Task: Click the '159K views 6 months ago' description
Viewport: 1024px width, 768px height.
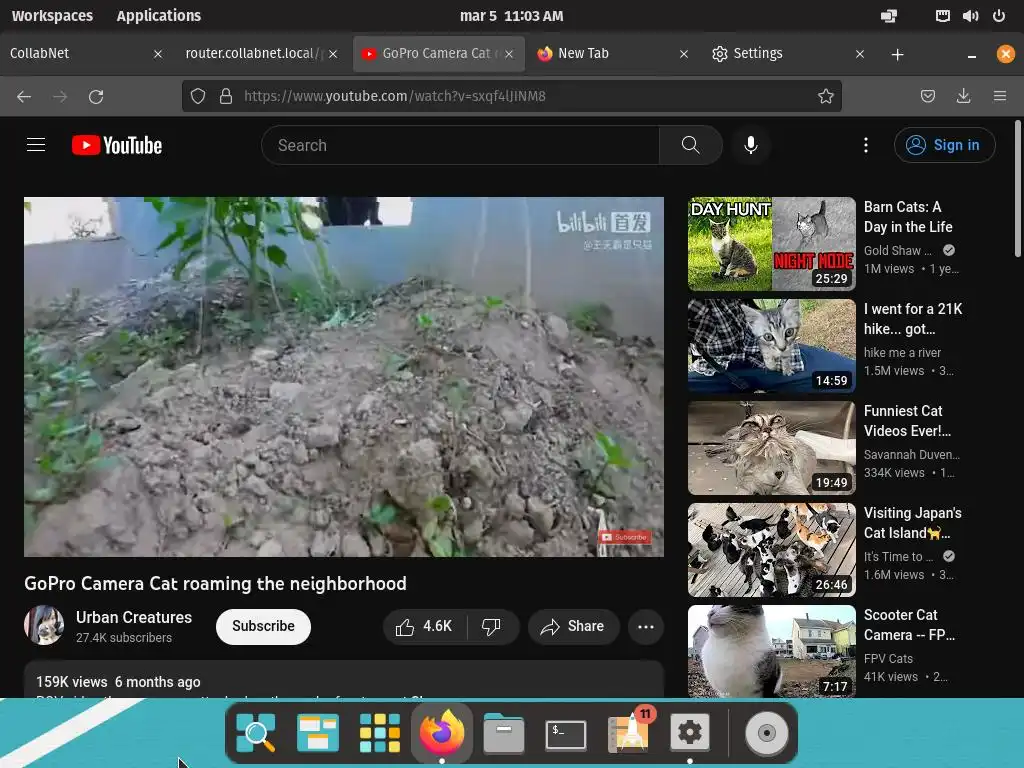Action: [118, 682]
